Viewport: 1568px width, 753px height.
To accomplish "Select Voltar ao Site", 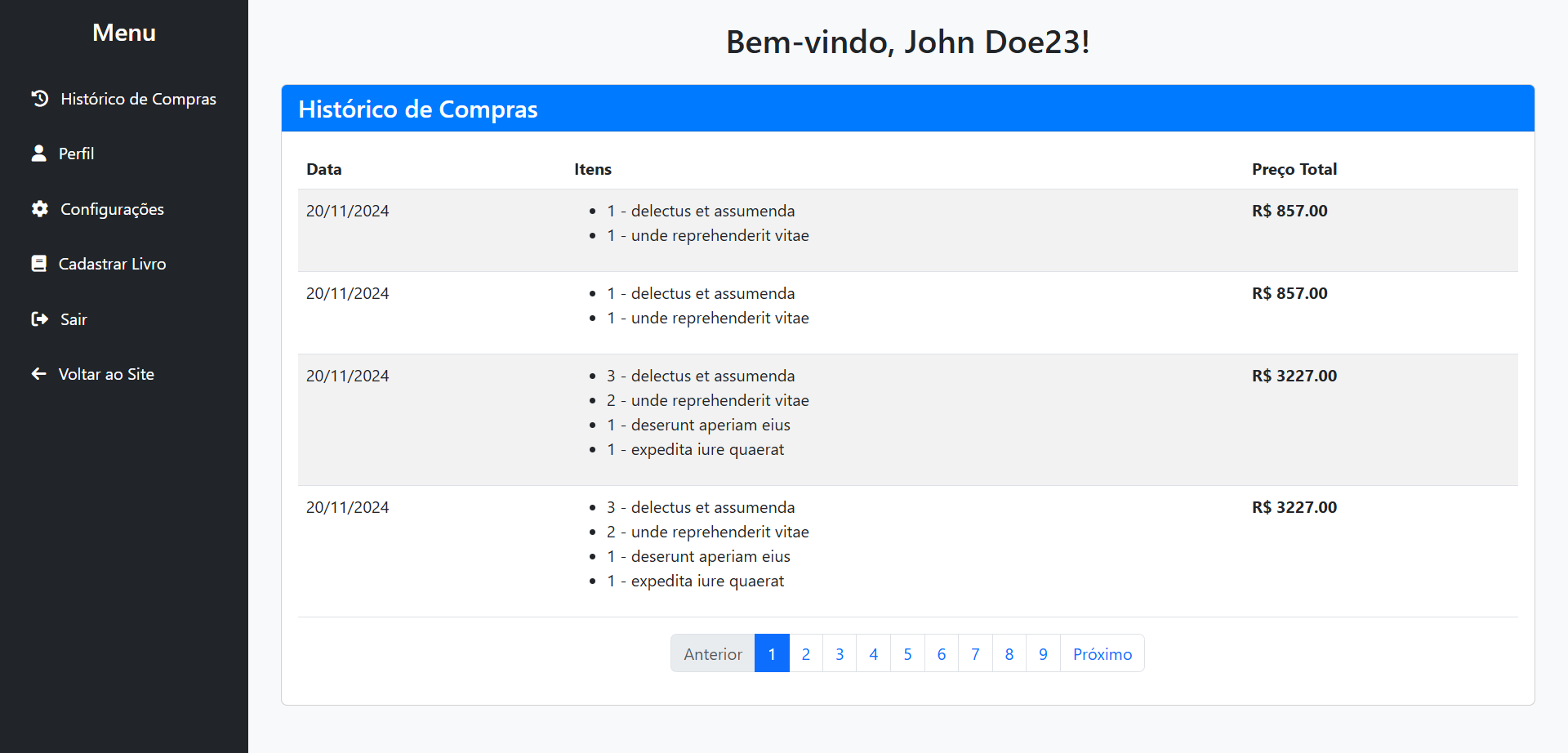I will (106, 373).
